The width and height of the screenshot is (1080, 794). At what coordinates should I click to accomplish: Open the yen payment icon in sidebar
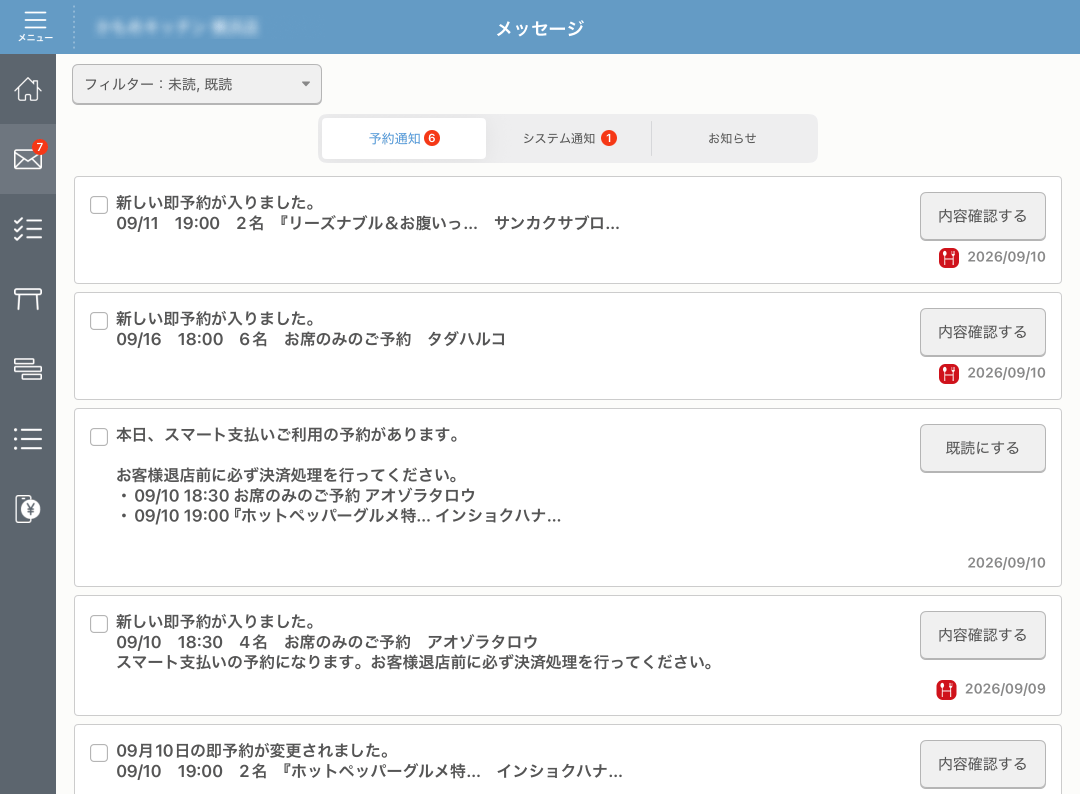click(28, 509)
